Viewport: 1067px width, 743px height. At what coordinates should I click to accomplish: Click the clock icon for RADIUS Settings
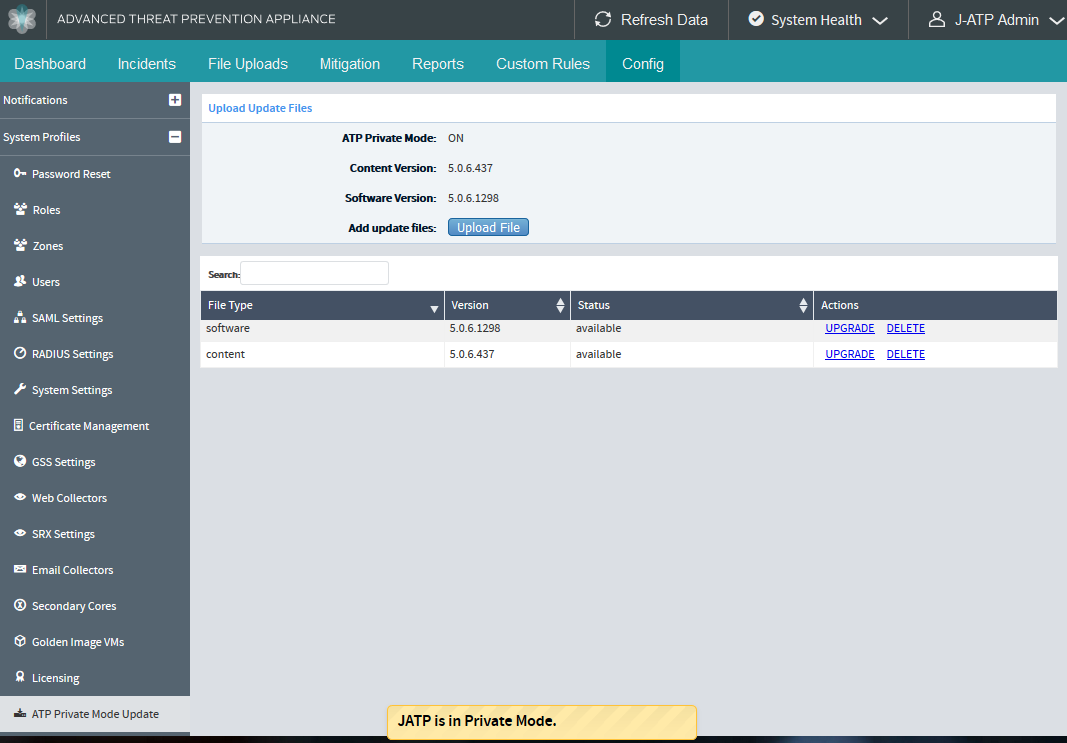20,354
